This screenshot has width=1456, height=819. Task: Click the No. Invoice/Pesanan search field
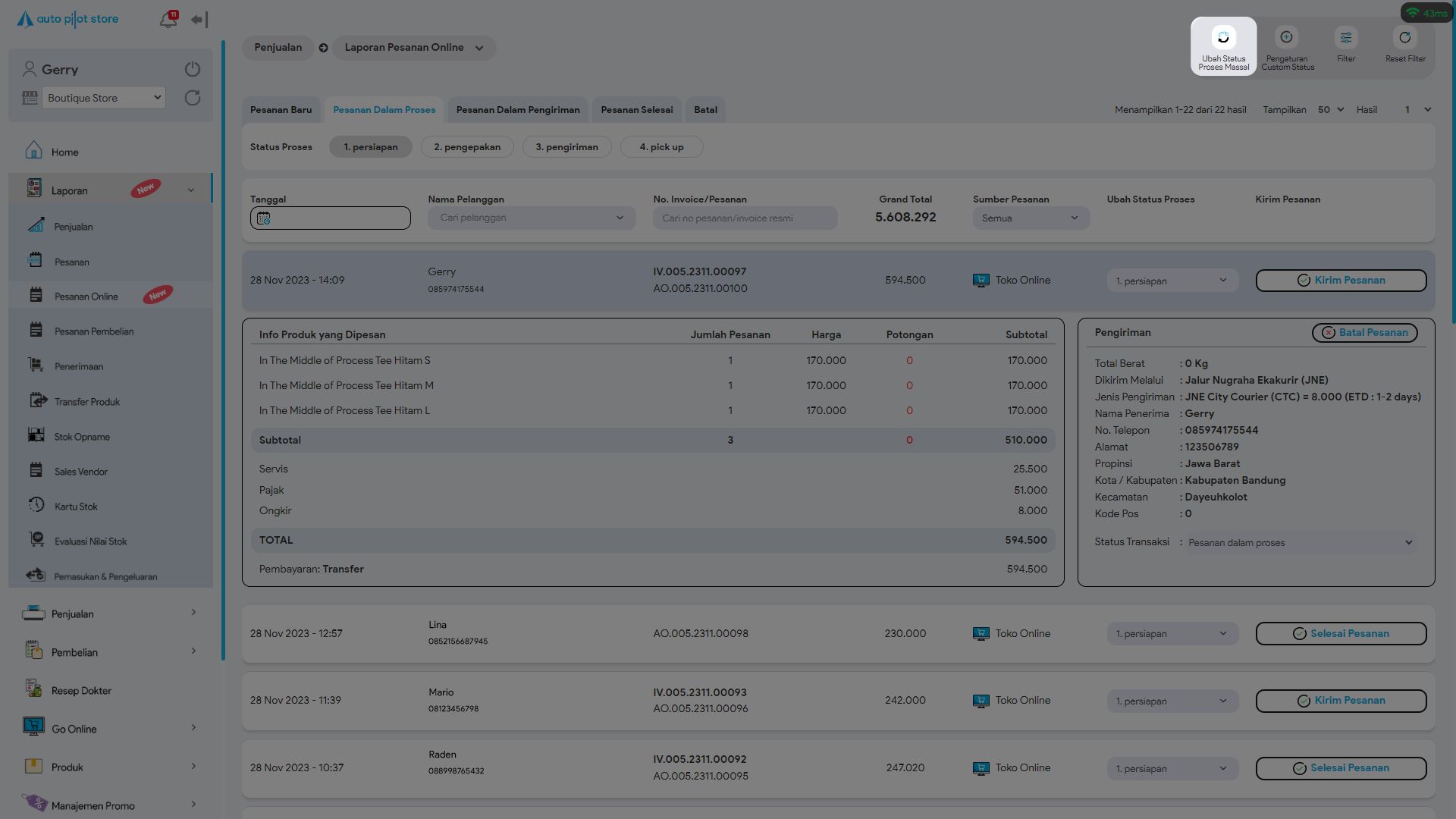pyautogui.click(x=745, y=218)
